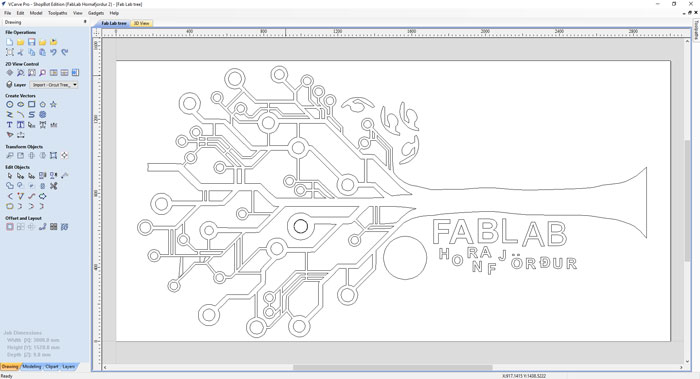This screenshot has height=379, width=700.
Task: Activate the interactive trim scissors tool
Action: (54, 186)
